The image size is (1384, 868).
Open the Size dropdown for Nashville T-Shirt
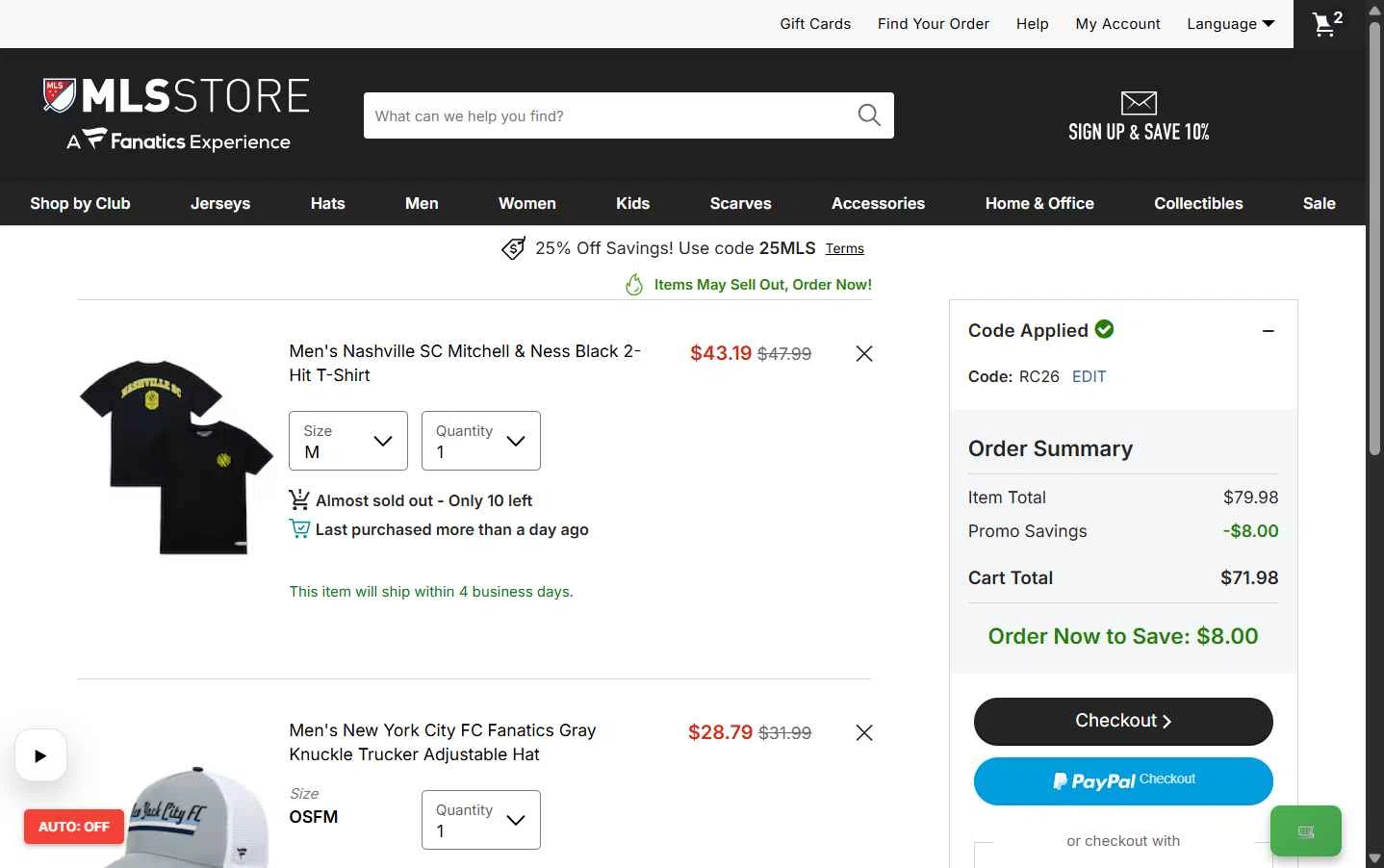(348, 441)
